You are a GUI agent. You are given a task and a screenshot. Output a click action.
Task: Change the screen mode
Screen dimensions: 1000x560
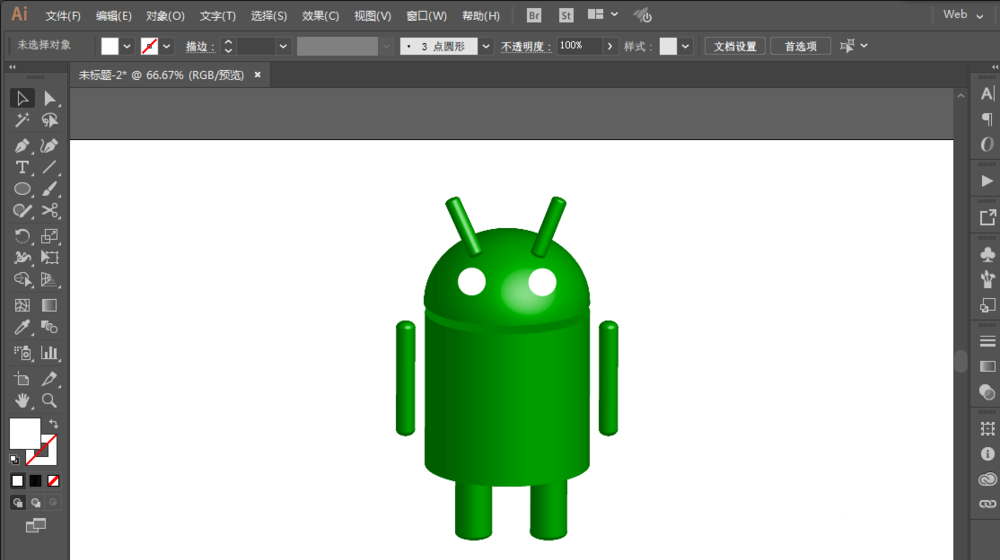pos(36,526)
